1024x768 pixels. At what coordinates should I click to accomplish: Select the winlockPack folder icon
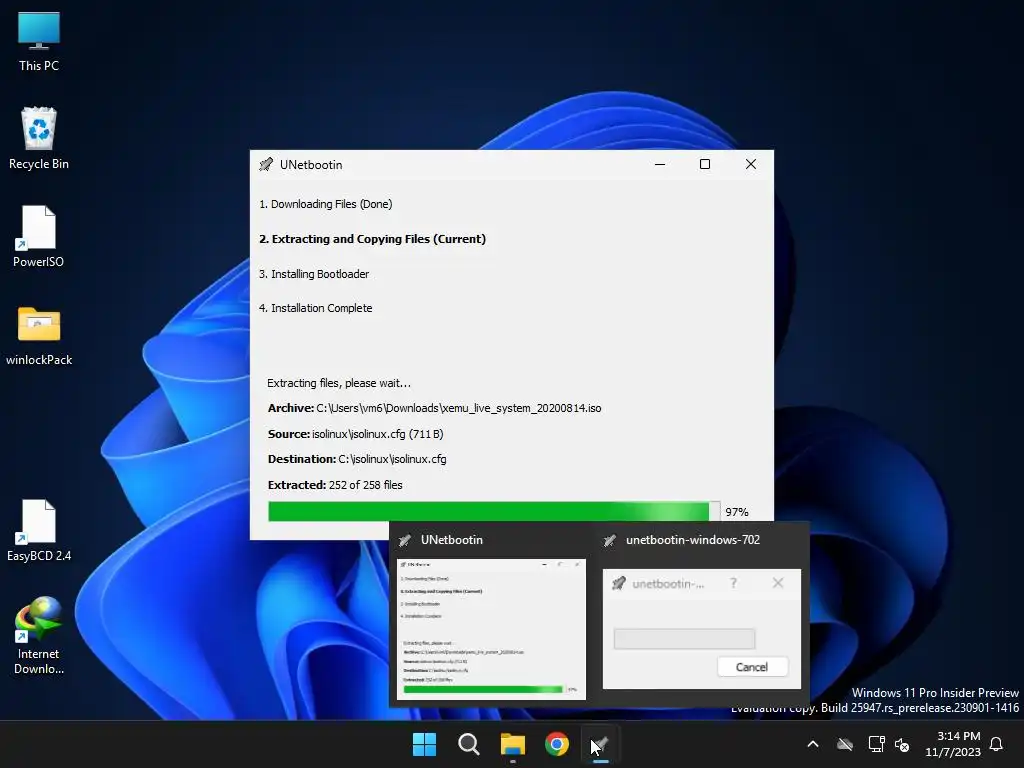39,336
